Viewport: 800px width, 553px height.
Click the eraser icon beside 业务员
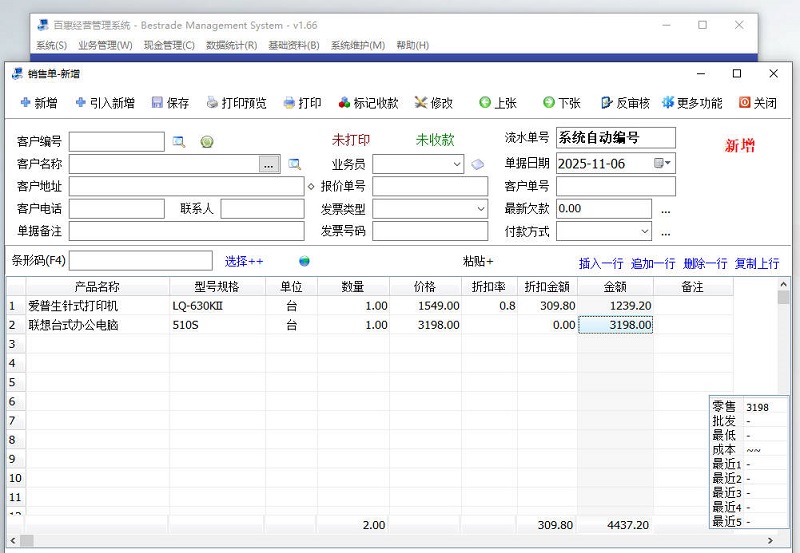pos(478,164)
